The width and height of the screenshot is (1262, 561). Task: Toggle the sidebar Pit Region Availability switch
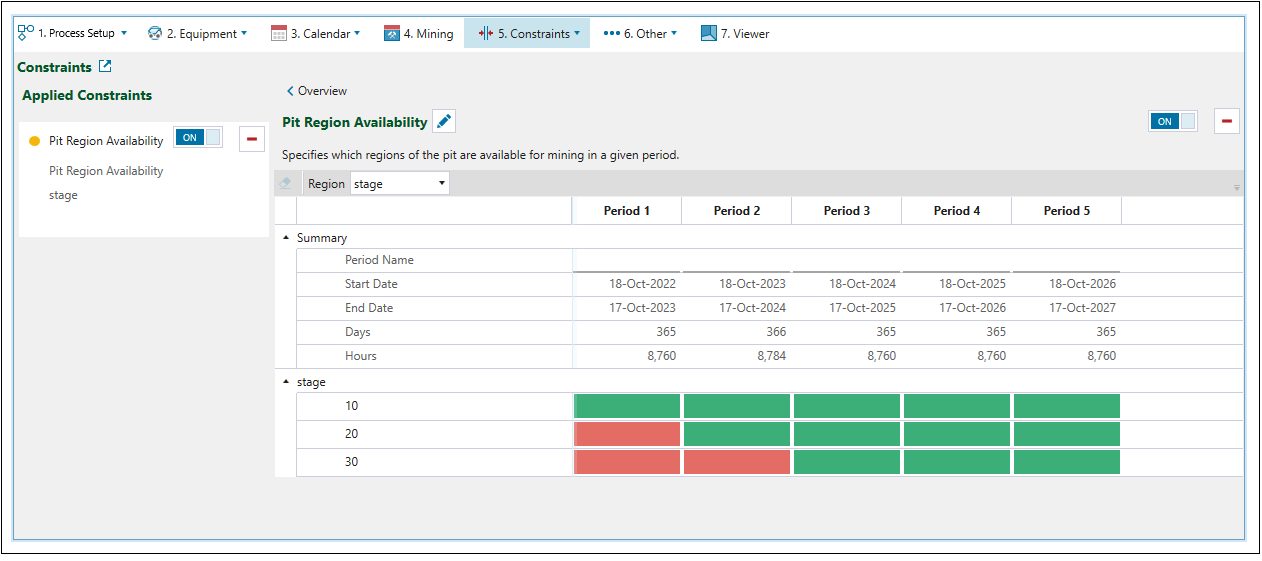point(198,138)
